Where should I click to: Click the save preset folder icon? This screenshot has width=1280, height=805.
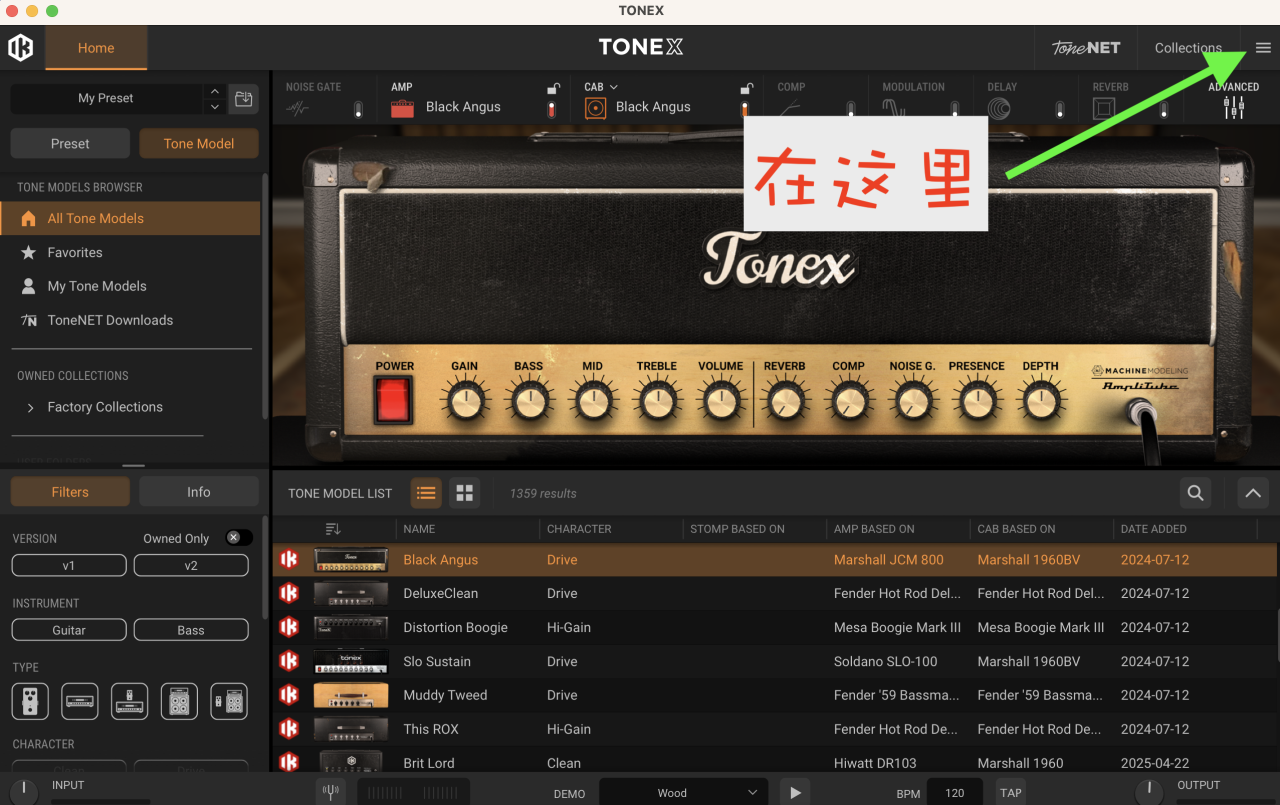click(243, 98)
